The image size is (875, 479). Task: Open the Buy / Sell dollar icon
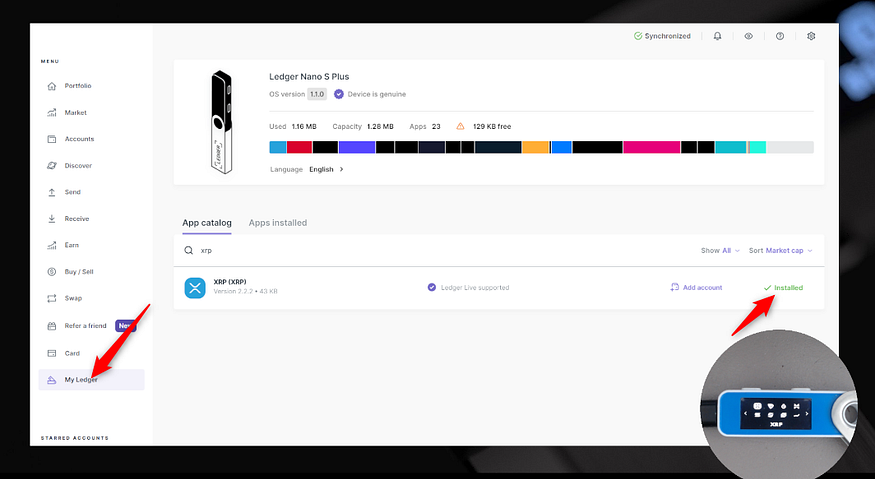coord(52,272)
